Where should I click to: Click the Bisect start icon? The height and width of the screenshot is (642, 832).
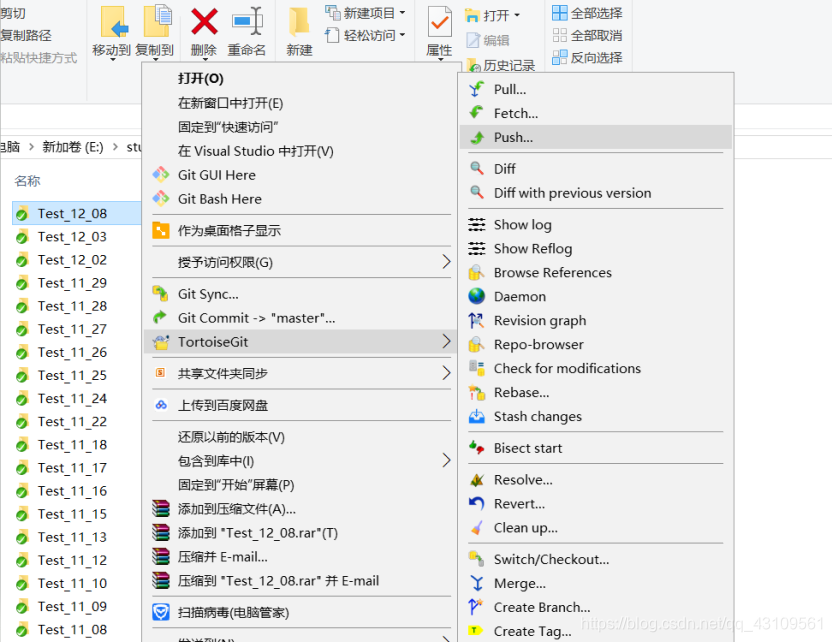click(476, 448)
